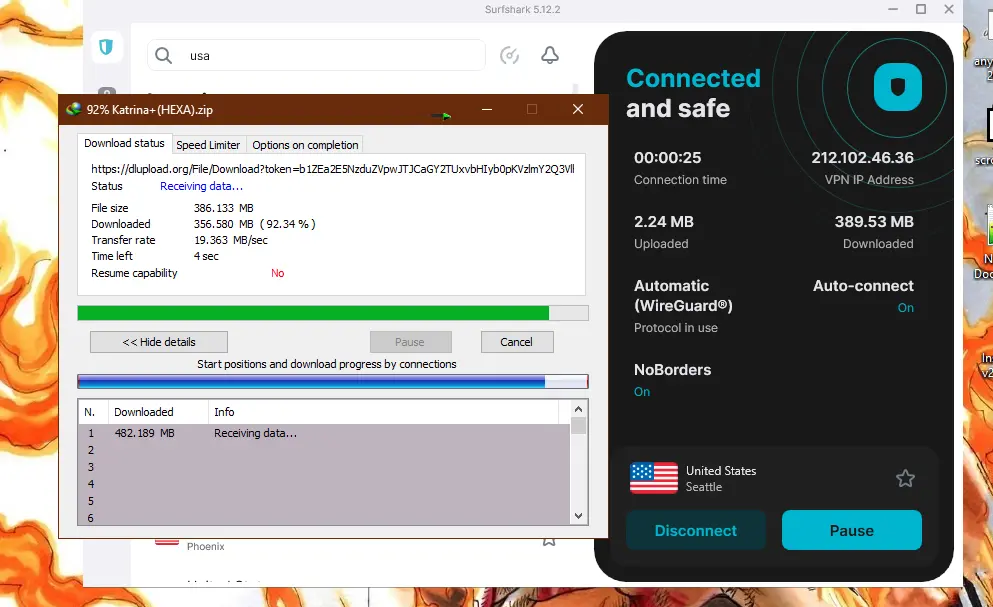Screen dimensions: 993x607
Task: Click the NoBorders On setting
Action: click(x=672, y=380)
